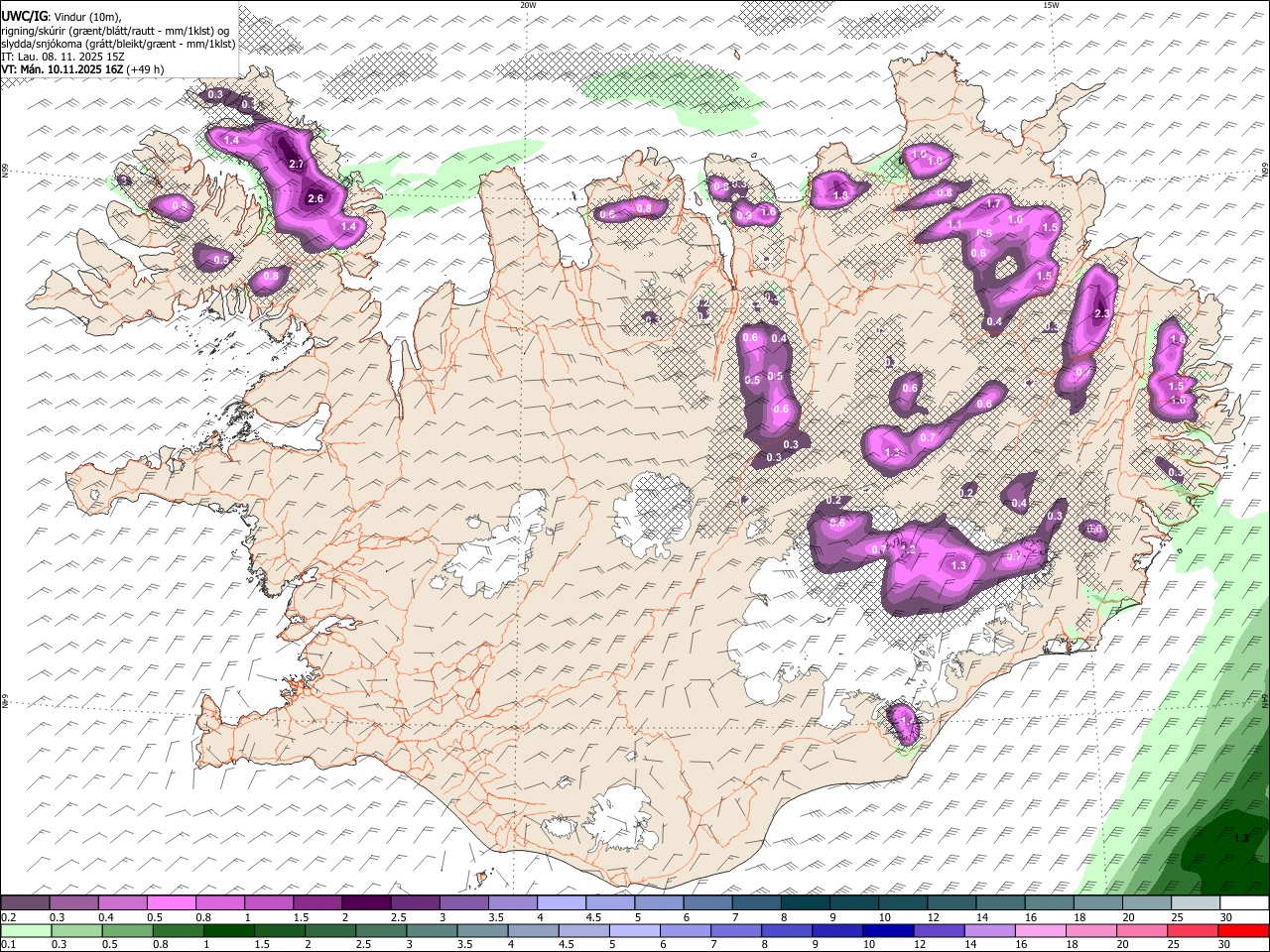Pick dark teal swatch between 8 and 9, upper legend
1270x952 pixels.
pos(805,903)
